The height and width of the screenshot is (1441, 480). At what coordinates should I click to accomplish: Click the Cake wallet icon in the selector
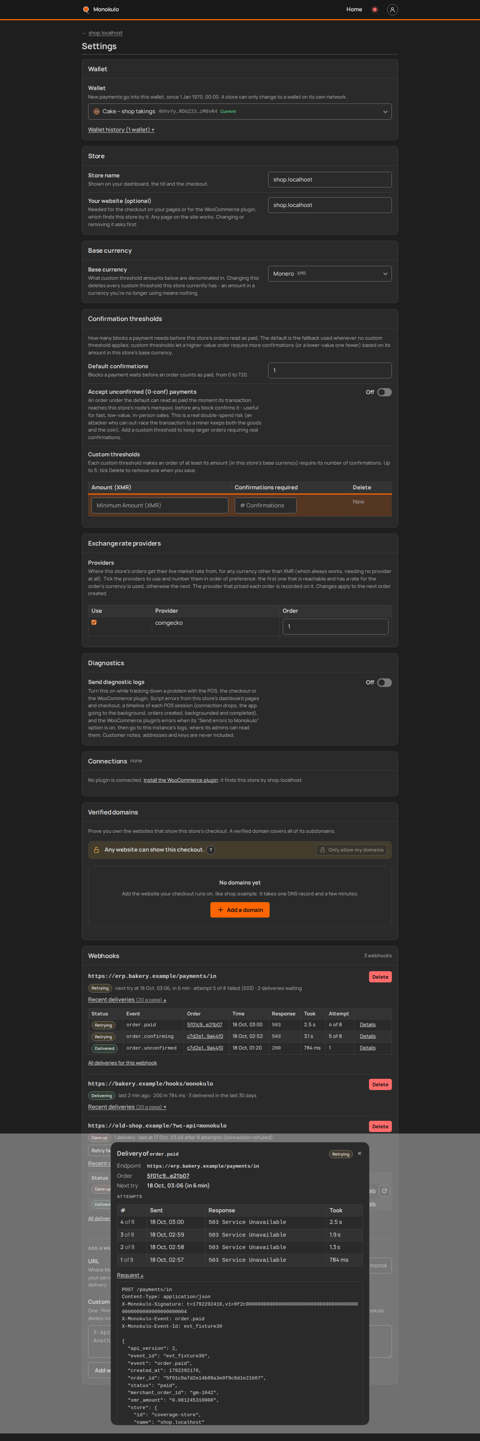(96, 112)
